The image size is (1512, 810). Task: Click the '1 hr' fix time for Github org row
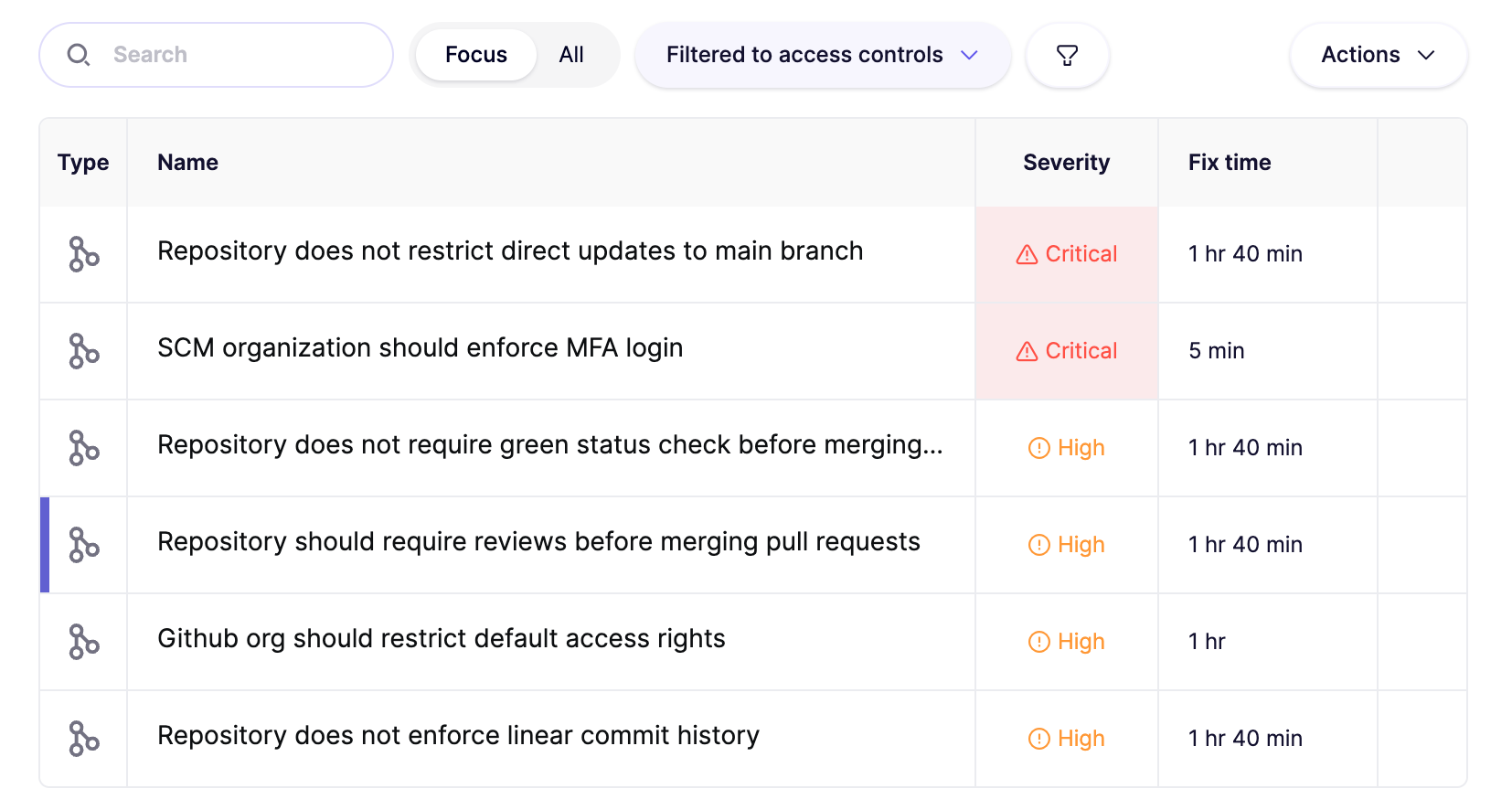1207,642
